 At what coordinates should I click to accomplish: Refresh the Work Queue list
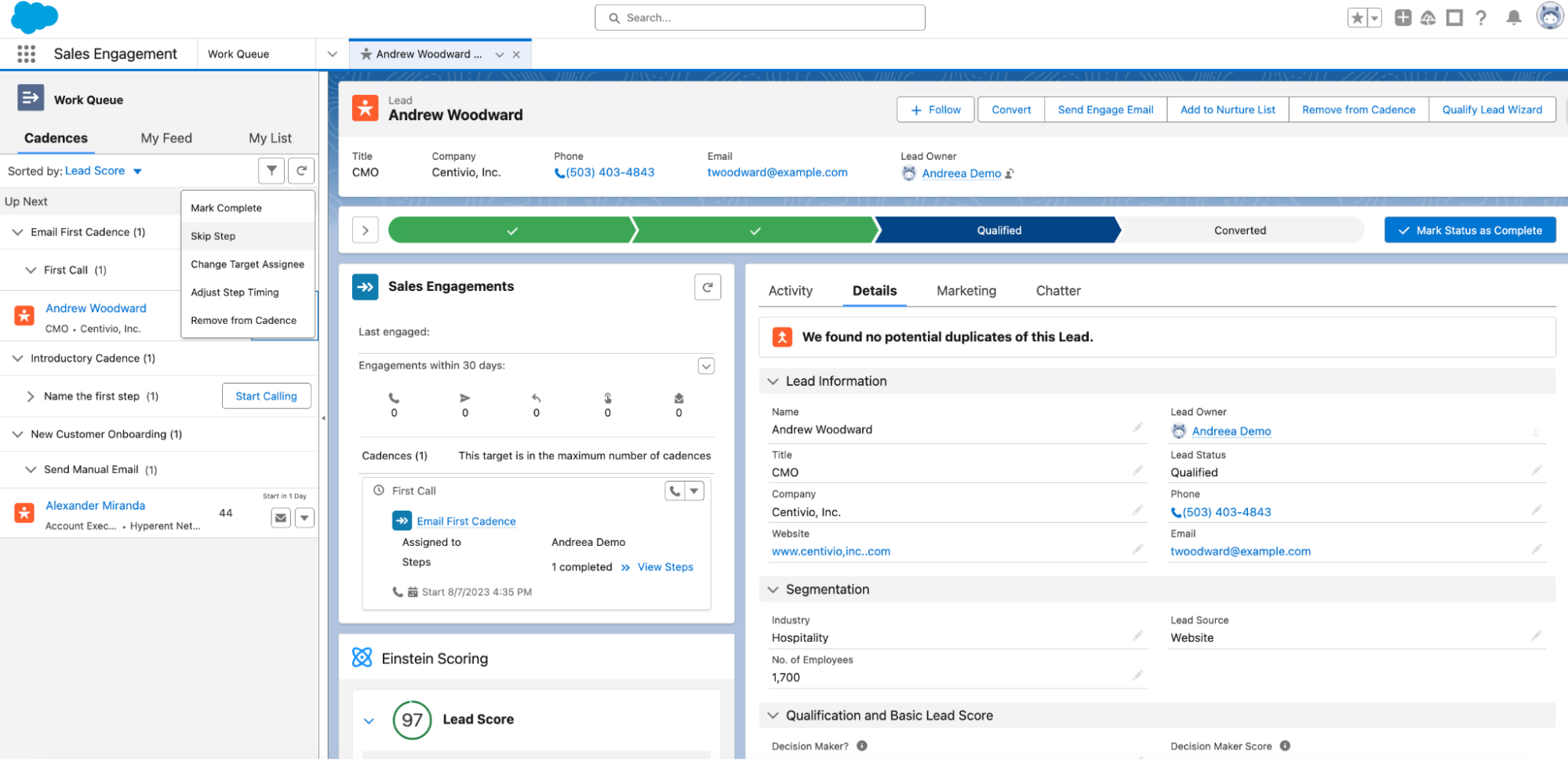click(301, 170)
